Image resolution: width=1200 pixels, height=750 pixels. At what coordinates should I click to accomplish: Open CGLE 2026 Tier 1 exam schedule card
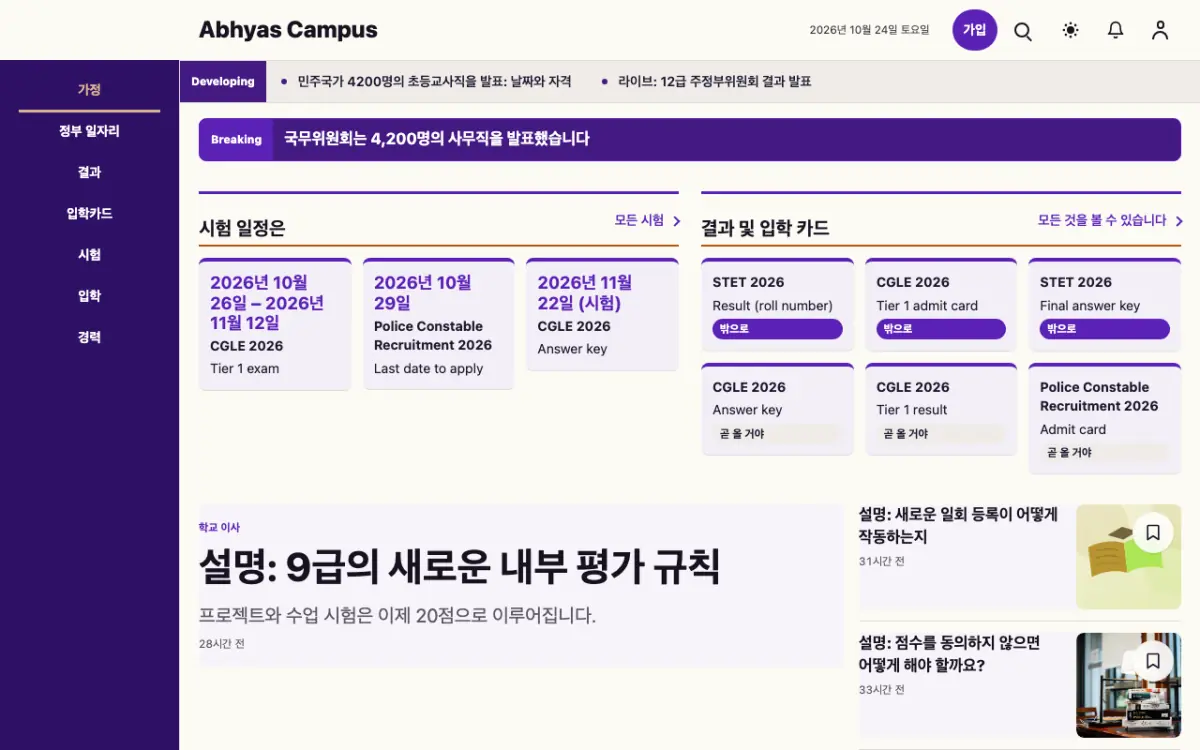point(275,324)
